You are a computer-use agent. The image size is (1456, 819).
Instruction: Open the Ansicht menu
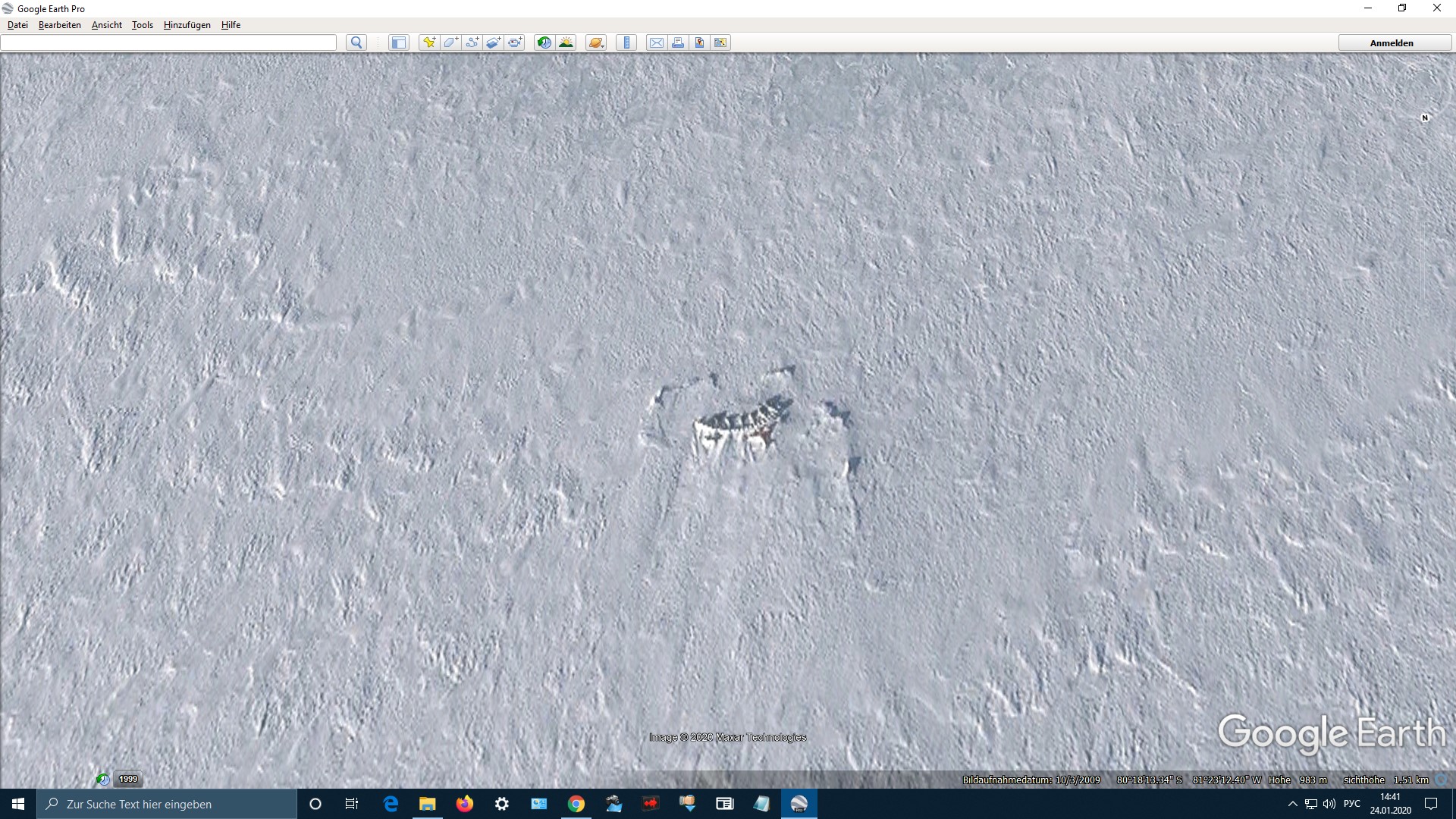(x=106, y=25)
